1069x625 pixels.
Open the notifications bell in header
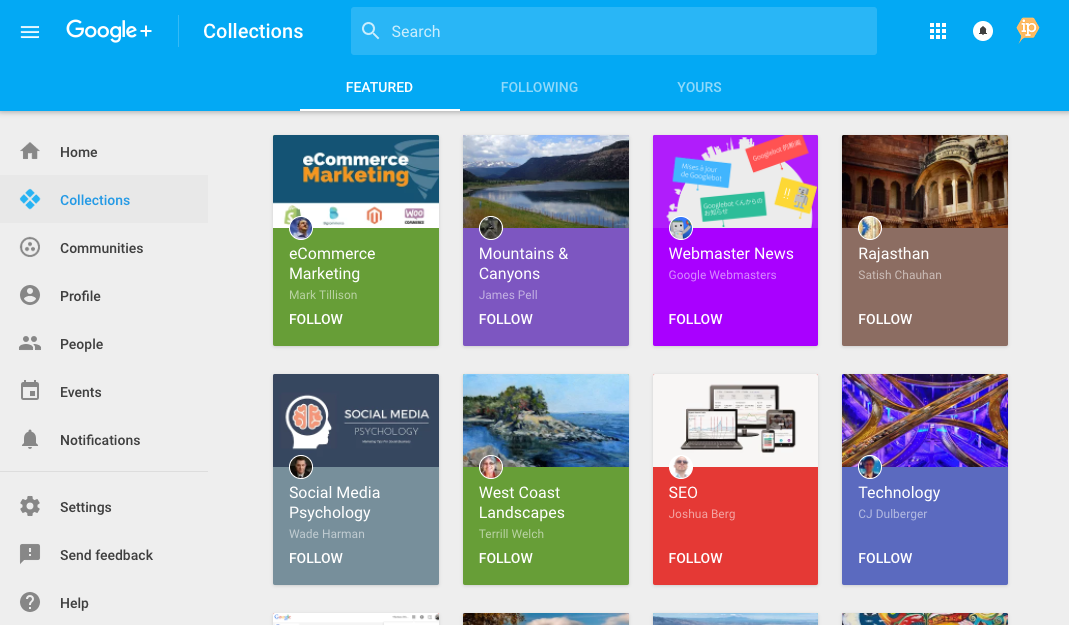982,31
